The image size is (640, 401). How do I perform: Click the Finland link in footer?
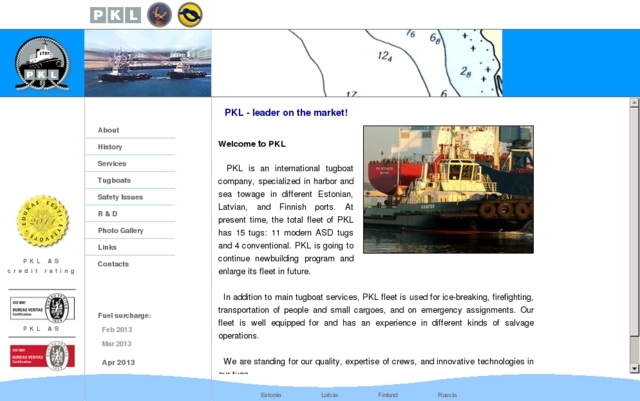pos(388,395)
